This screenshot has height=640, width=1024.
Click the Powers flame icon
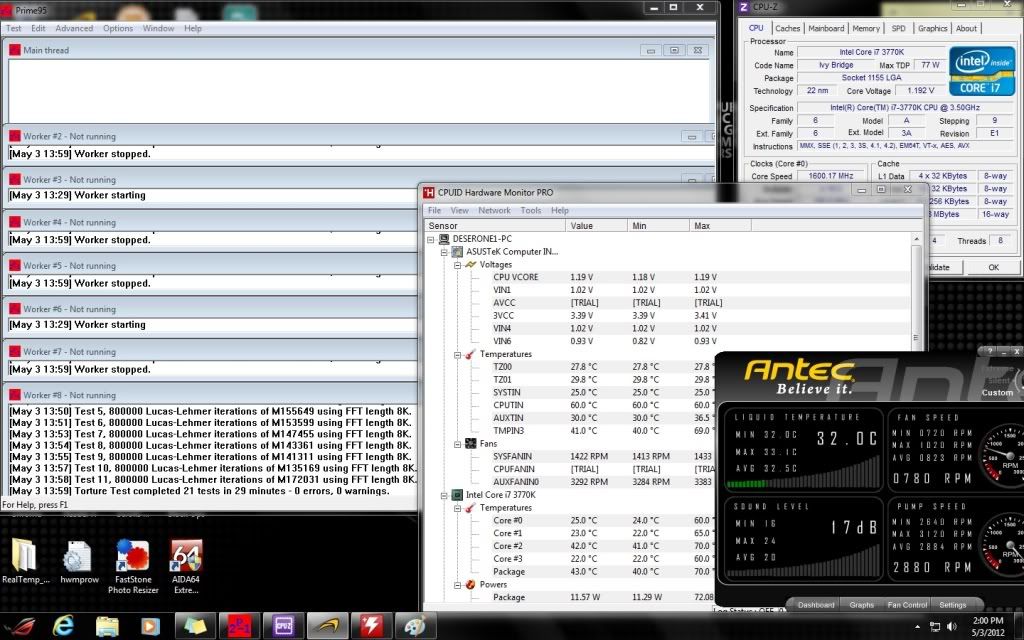pyautogui.click(x=470, y=584)
